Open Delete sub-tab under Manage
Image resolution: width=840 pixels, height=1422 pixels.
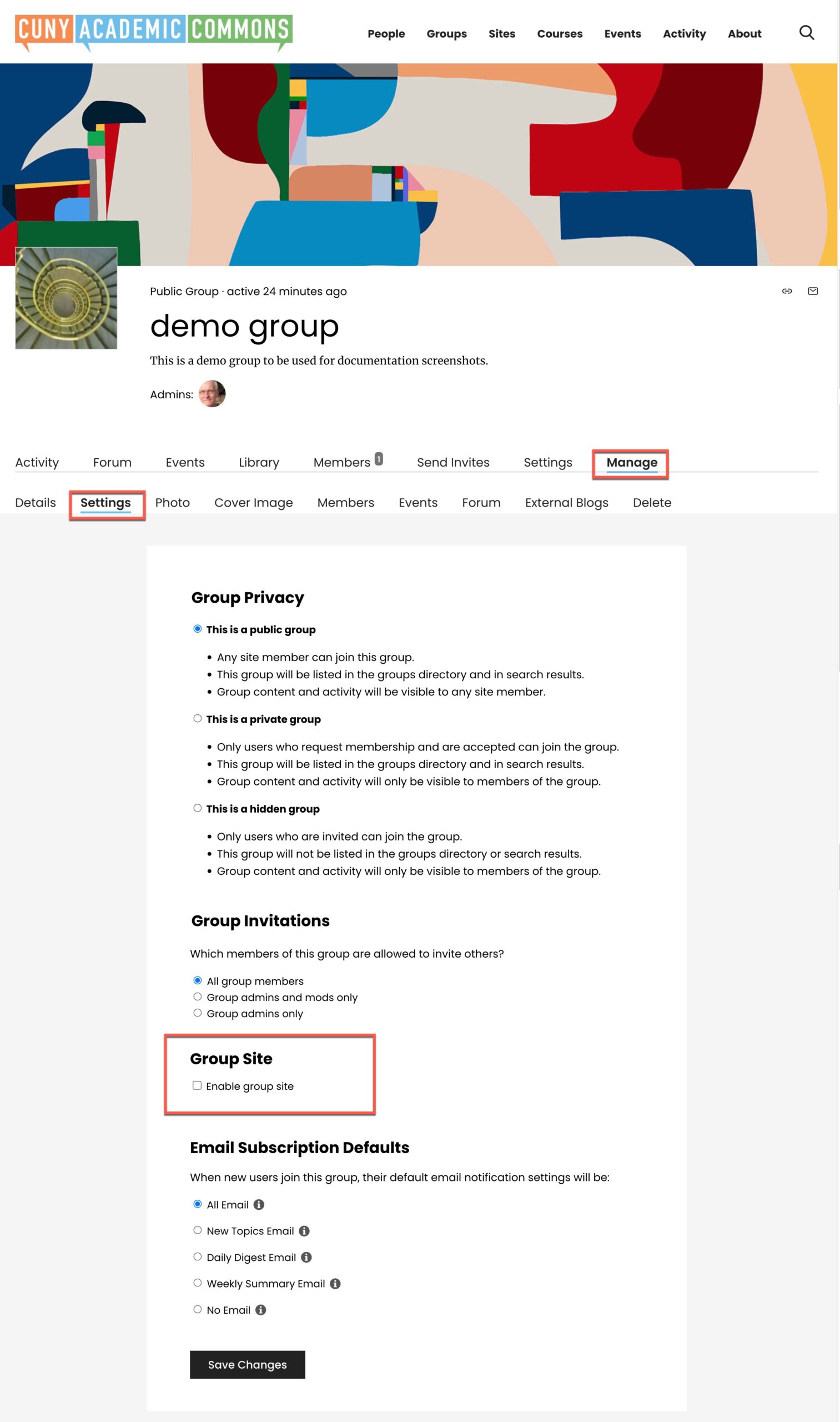[652, 502]
